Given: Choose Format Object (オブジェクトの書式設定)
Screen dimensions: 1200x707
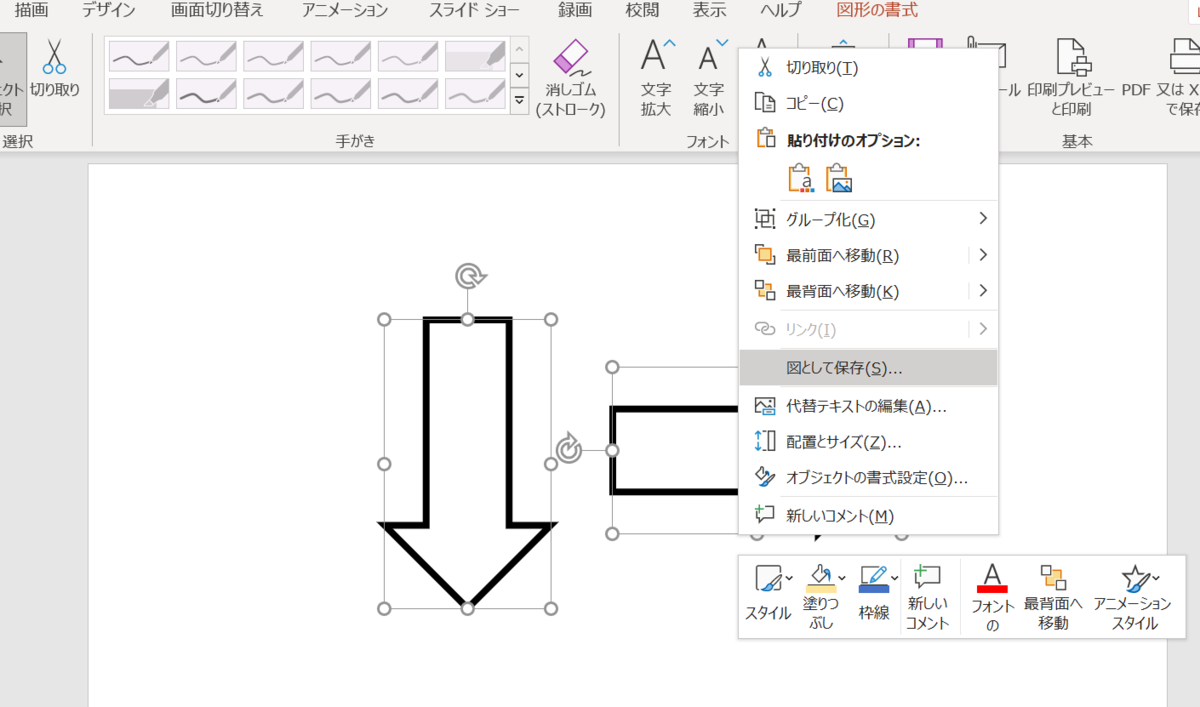Looking at the screenshot, I should coord(868,477).
